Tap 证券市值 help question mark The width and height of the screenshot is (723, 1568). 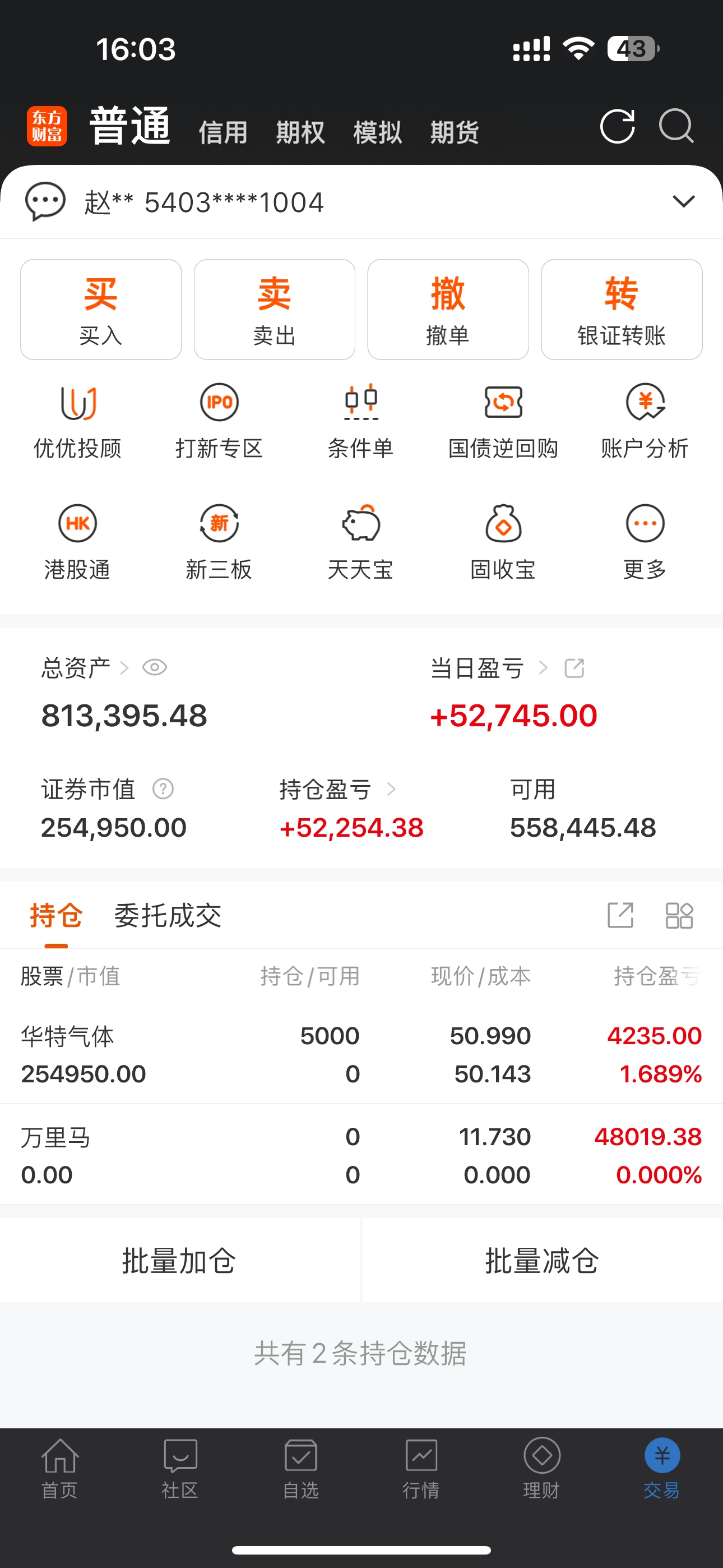pyautogui.click(x=163, y=789)
